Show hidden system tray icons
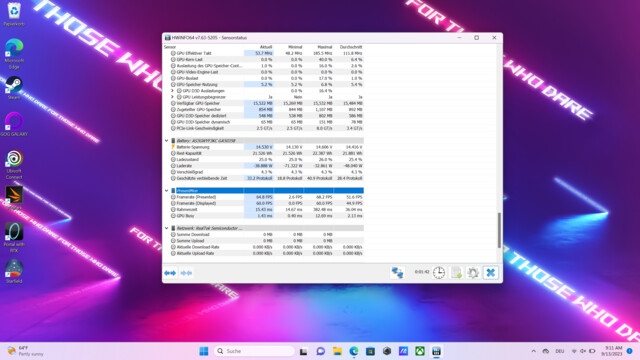Viewport: 640px width, 360px height. coord(533,351)
